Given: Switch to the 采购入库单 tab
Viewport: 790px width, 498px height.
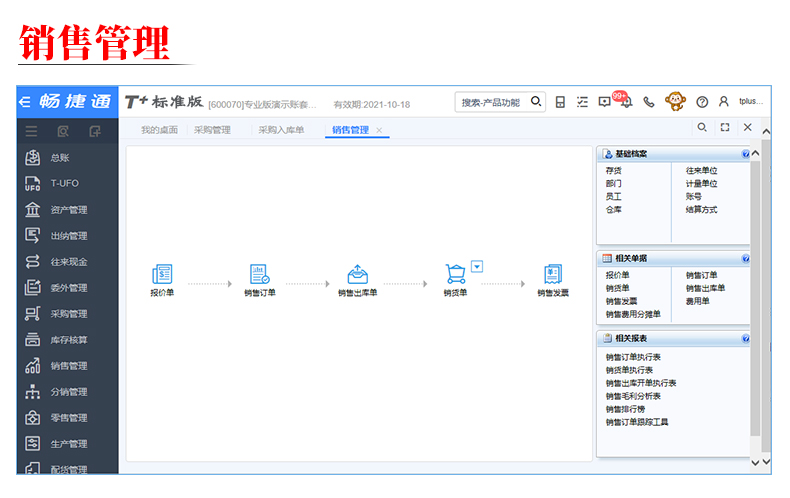Looking at the screenshot, I should click(281, 130).
